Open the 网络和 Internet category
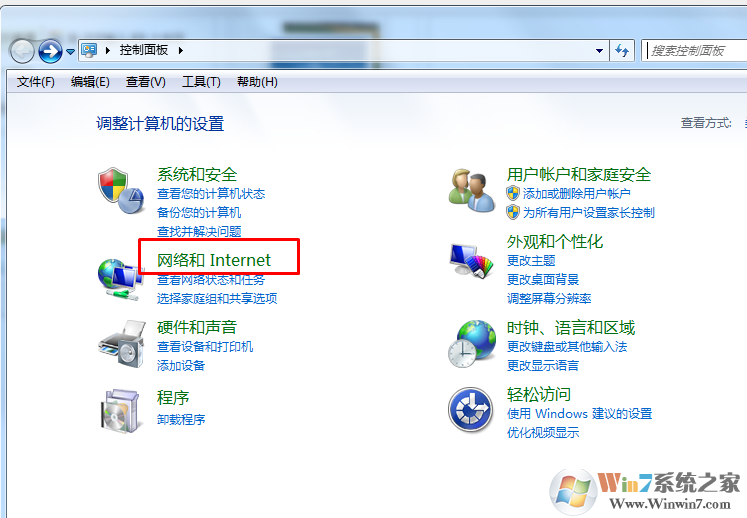 point(214,260)
